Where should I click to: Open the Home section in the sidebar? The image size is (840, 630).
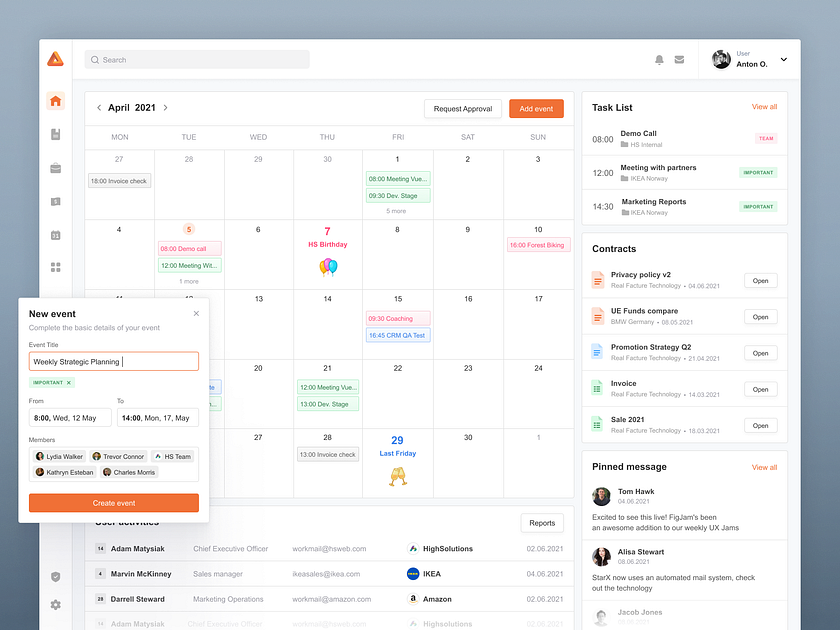(x=56, y=100)
